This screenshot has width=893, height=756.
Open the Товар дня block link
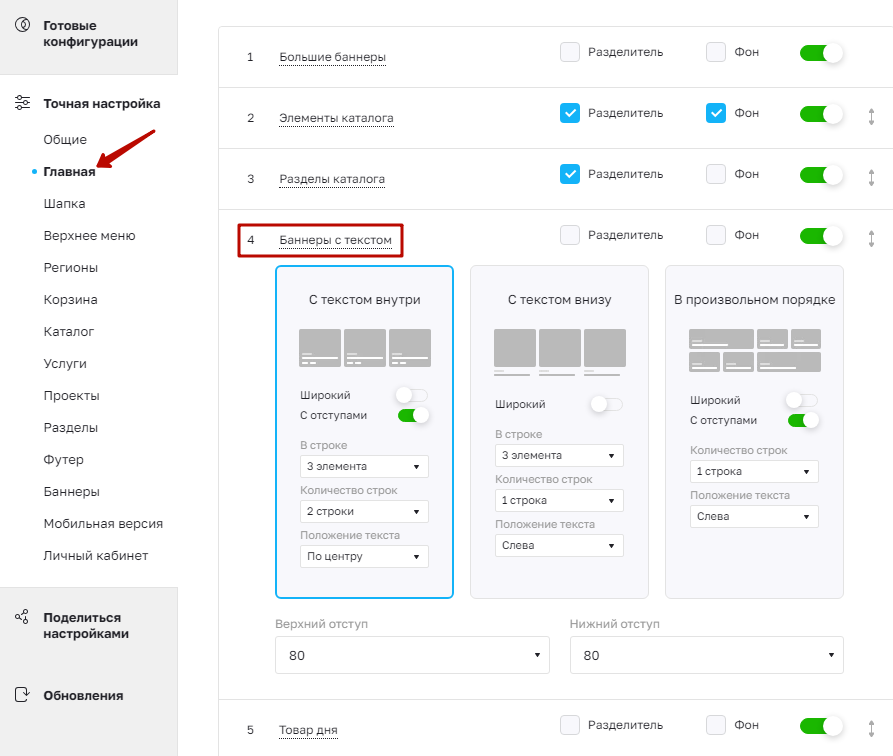click(308, 730)
